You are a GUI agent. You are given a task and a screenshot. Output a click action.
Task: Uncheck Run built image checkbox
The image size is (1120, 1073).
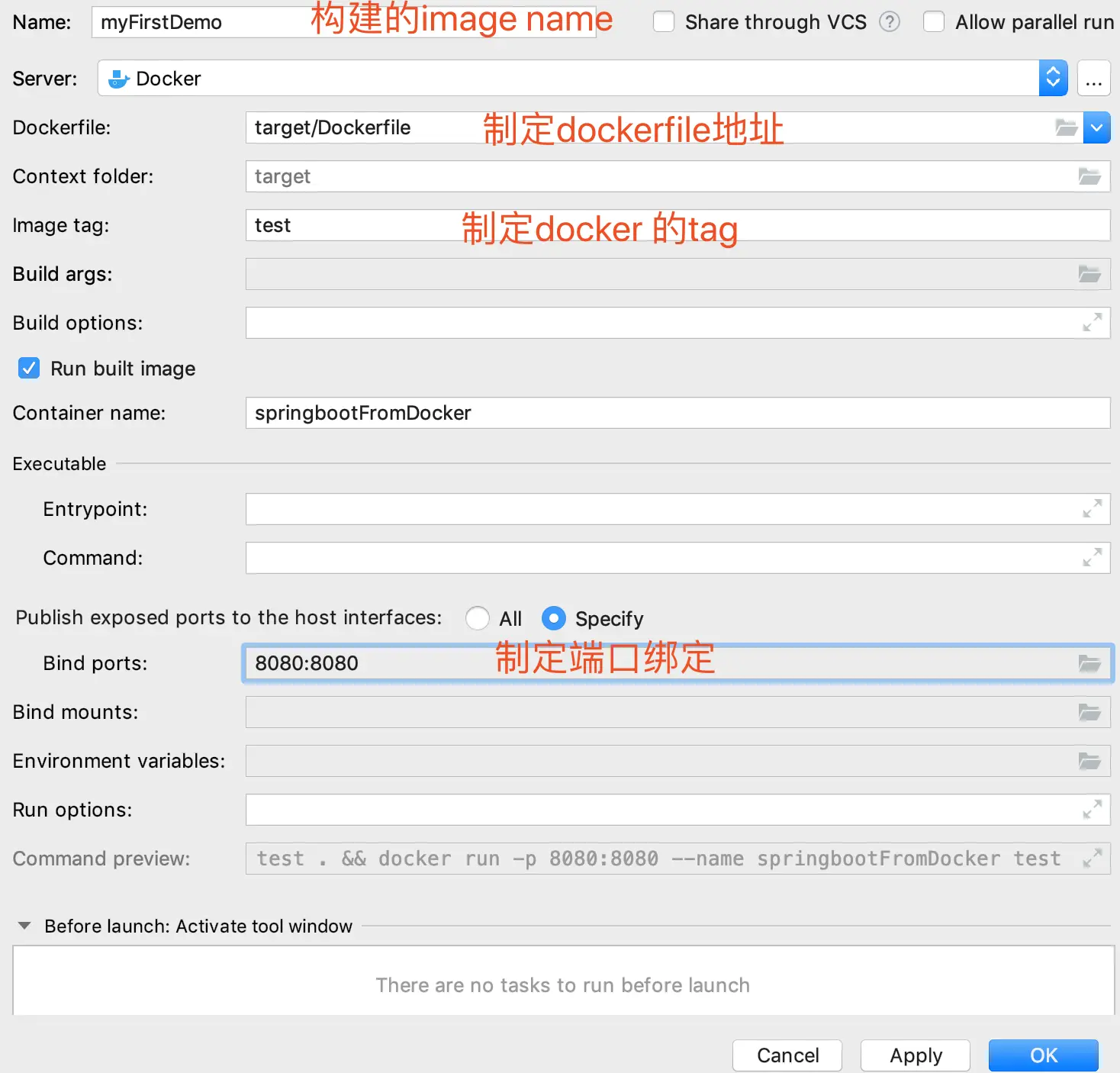(29, 369)
